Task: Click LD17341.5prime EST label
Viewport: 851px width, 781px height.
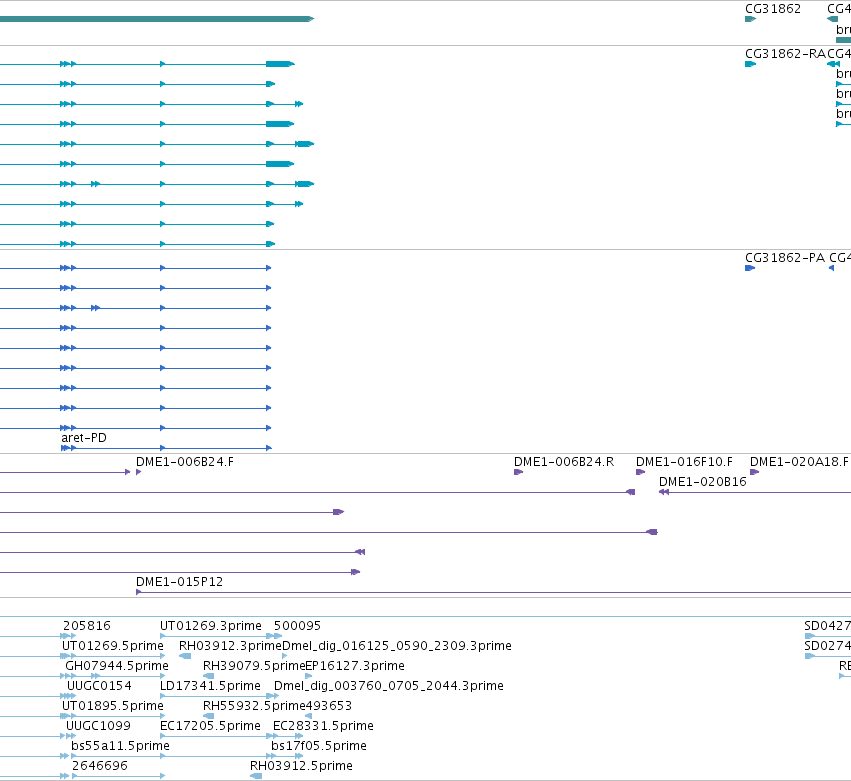Action: click(210, 686)
